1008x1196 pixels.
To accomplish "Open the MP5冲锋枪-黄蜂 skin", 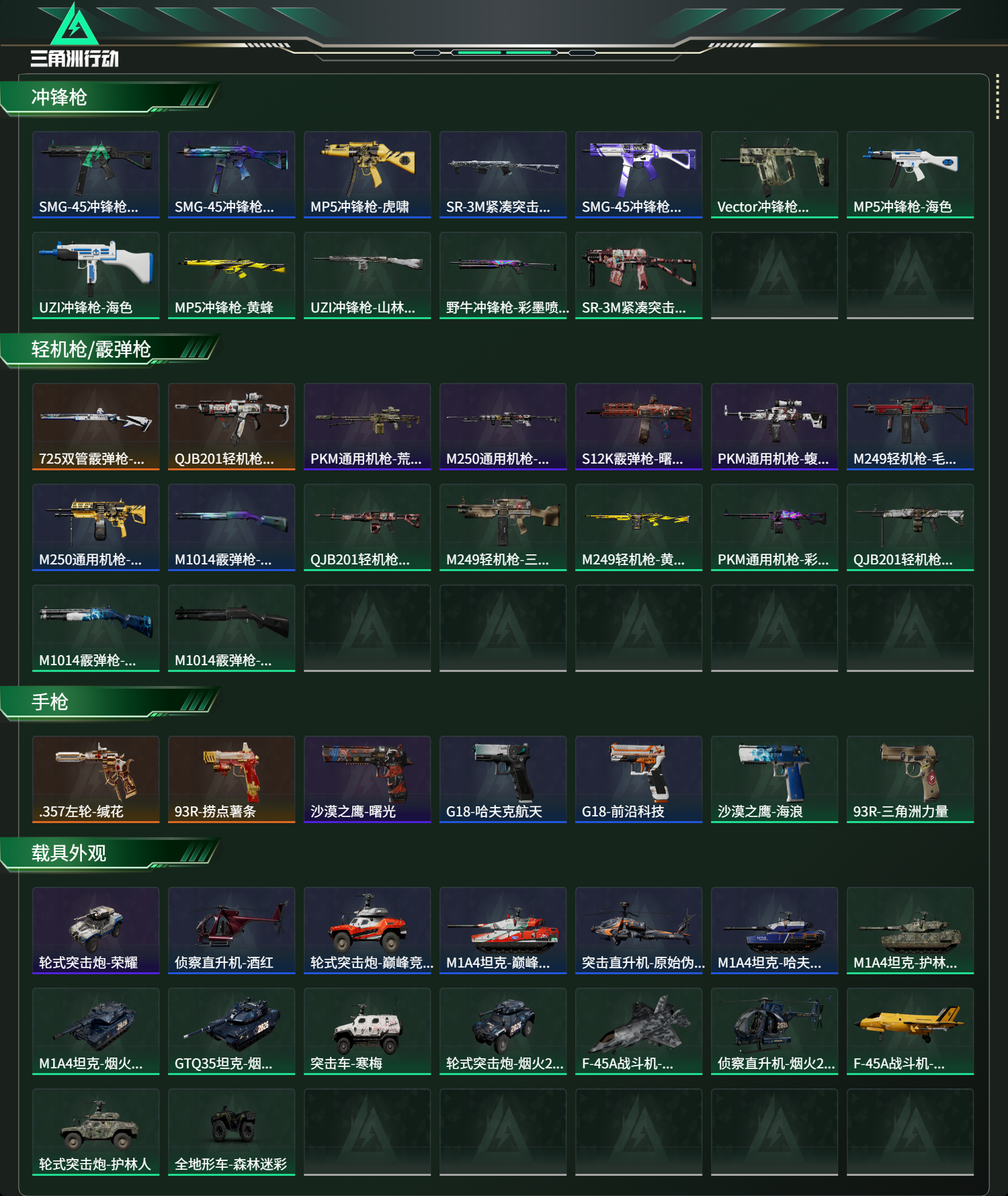I will click(231, 275).
